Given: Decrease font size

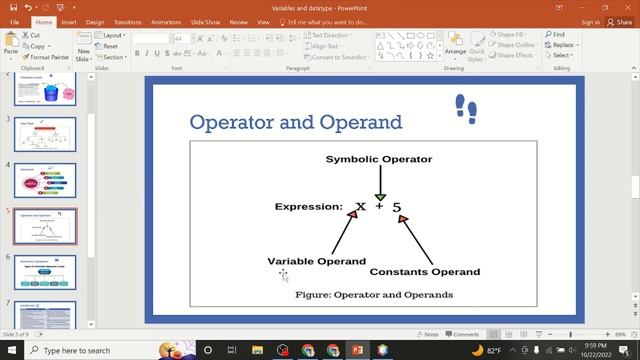Looking at the screenshot, I should [x=211, y=39].
